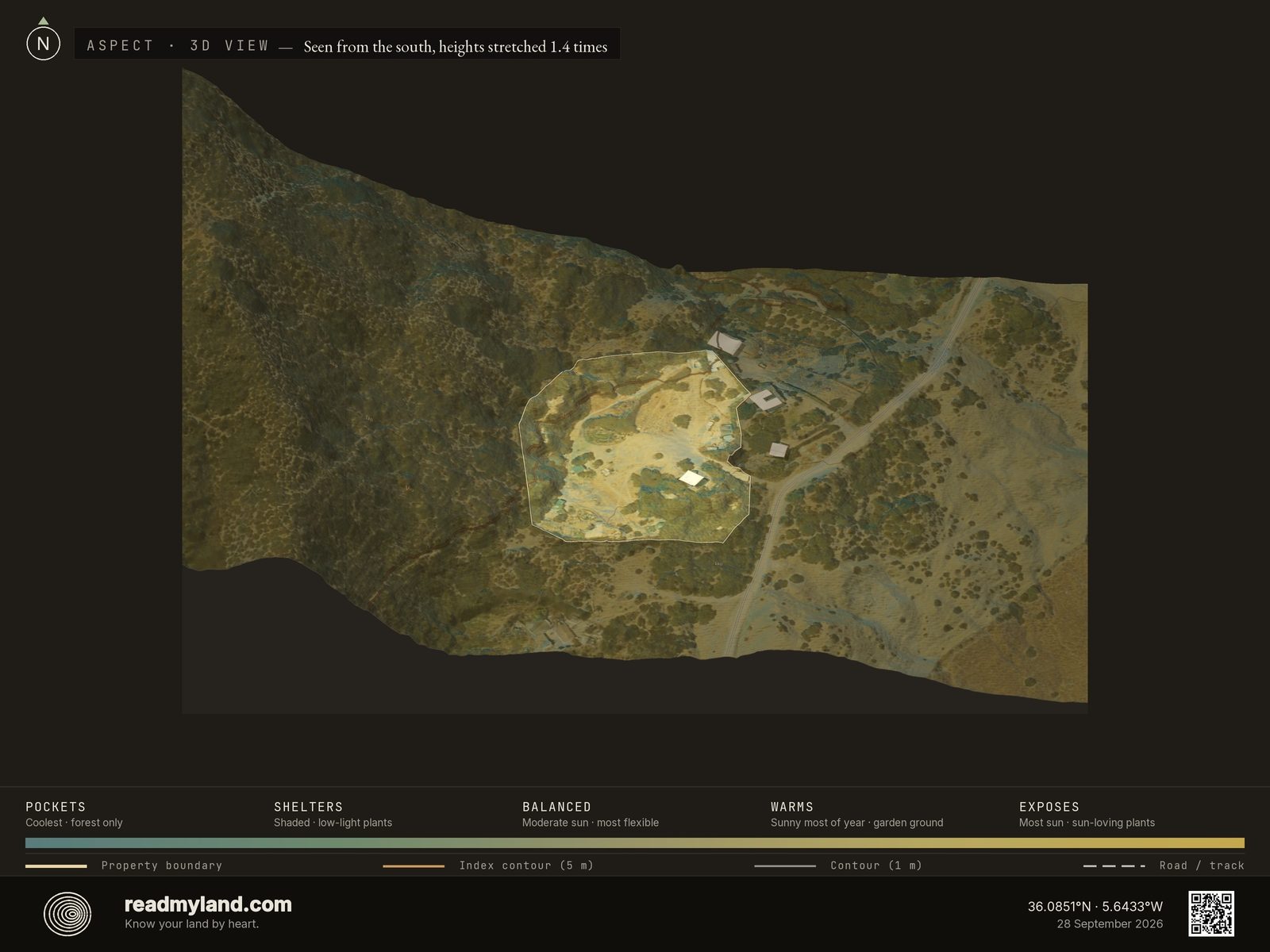Click the north compass icon
Viewport: 1270px width, 952px height.
43,40
